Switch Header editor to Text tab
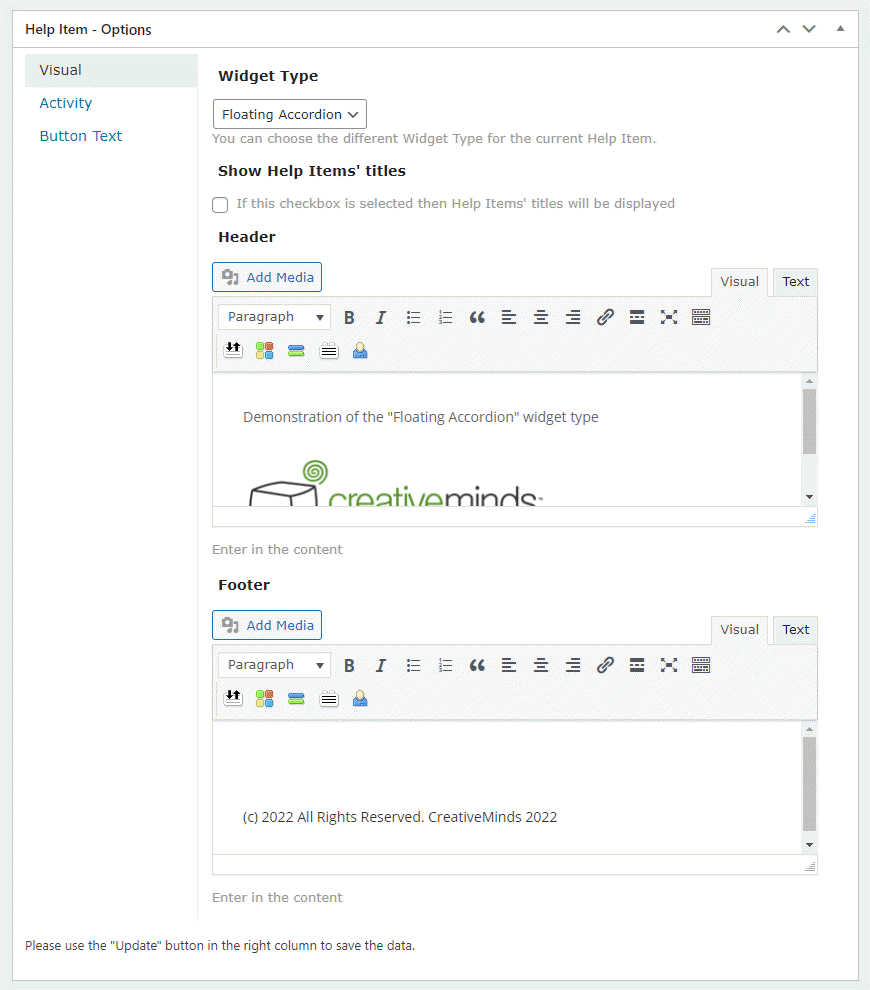Viewport: 870px width, 990px height. coord(795,282)
